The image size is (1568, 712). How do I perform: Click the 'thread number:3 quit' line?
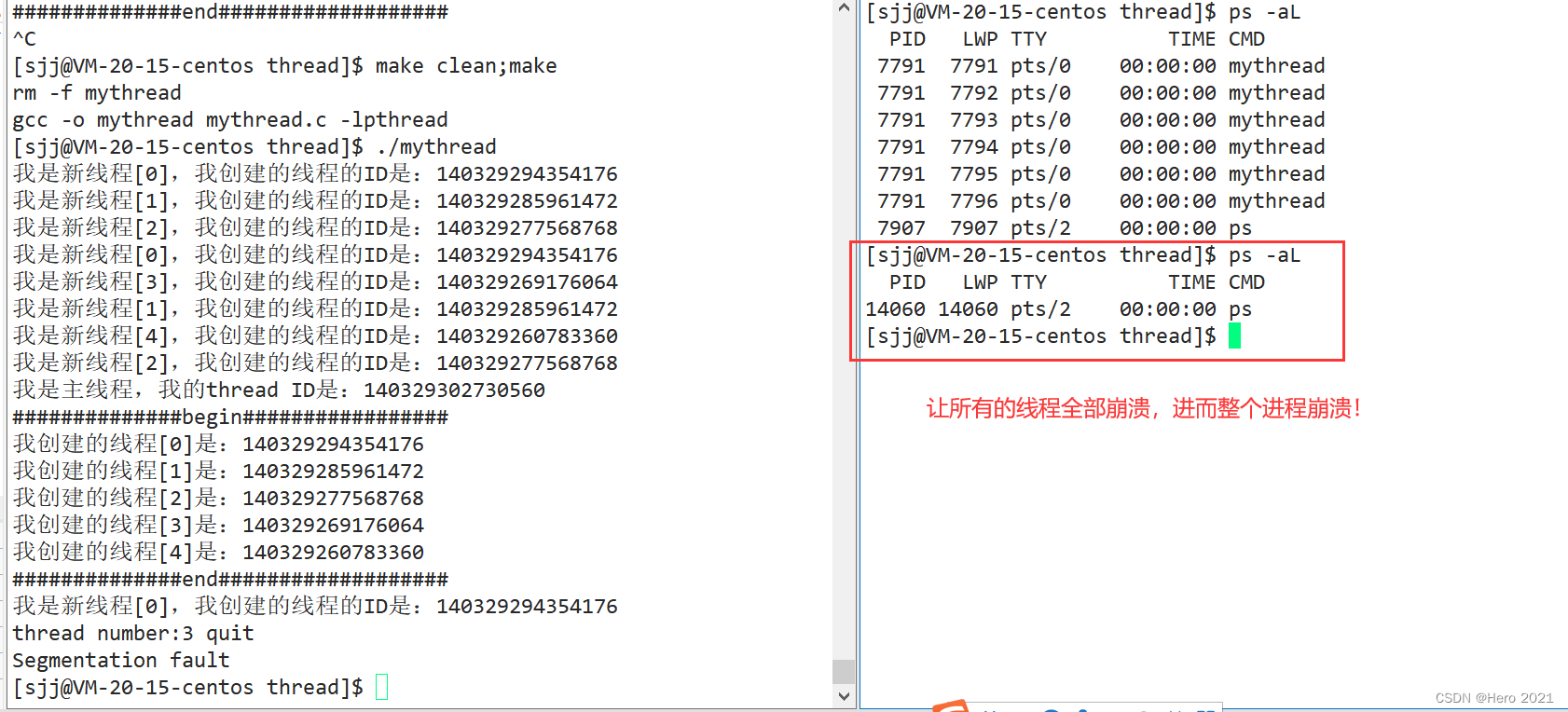(133, 634)
